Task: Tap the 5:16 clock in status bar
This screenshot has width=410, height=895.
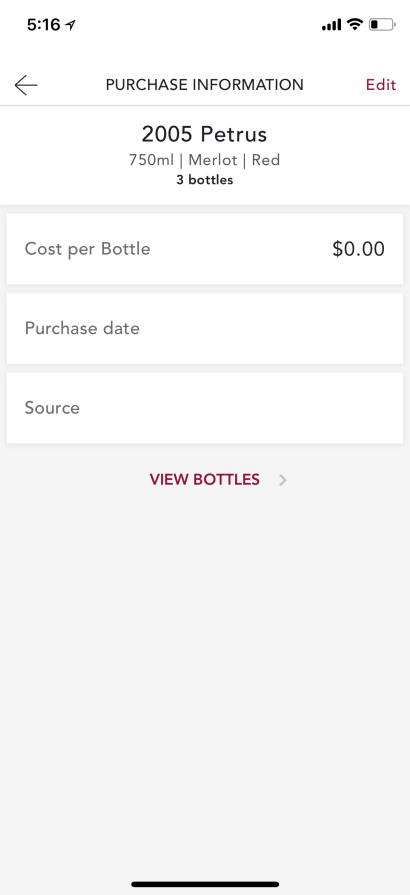Action: click(43, 25)
